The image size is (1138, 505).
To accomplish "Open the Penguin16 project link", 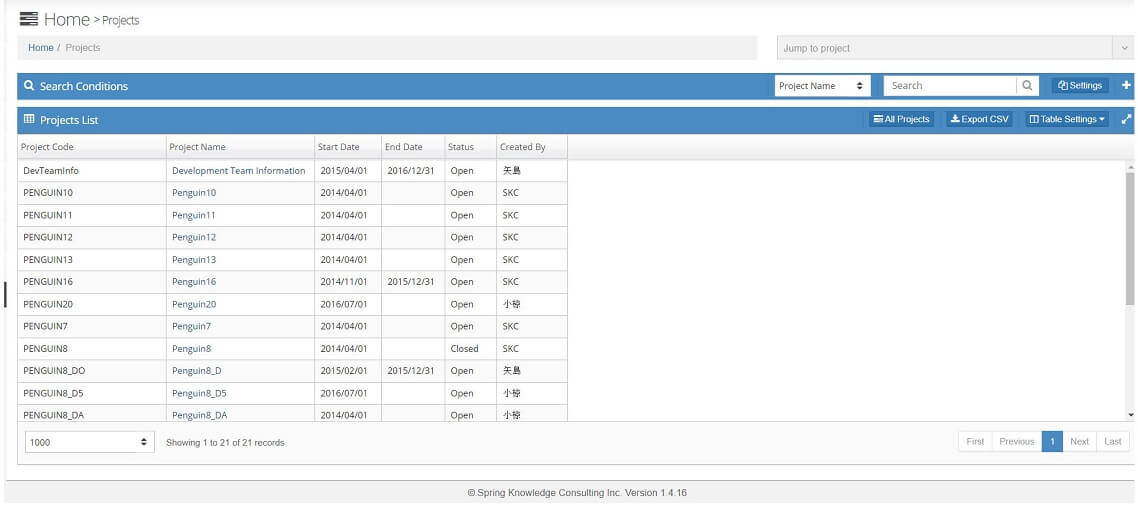I will tap(194, 282).
